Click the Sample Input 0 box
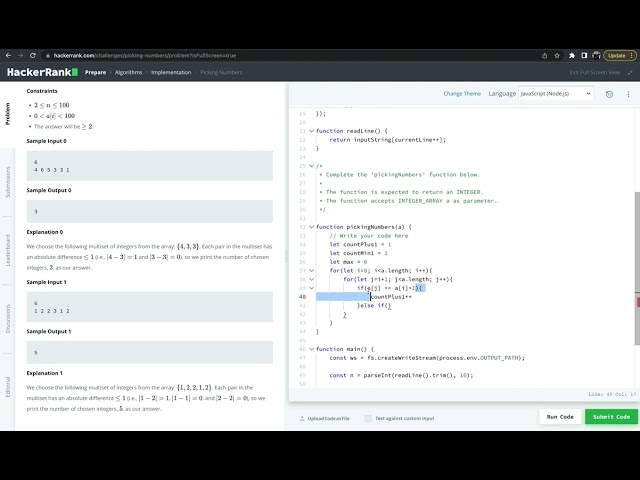Viewport: 640px width, 480px height. pyautogui.click(x=150, y=166)
